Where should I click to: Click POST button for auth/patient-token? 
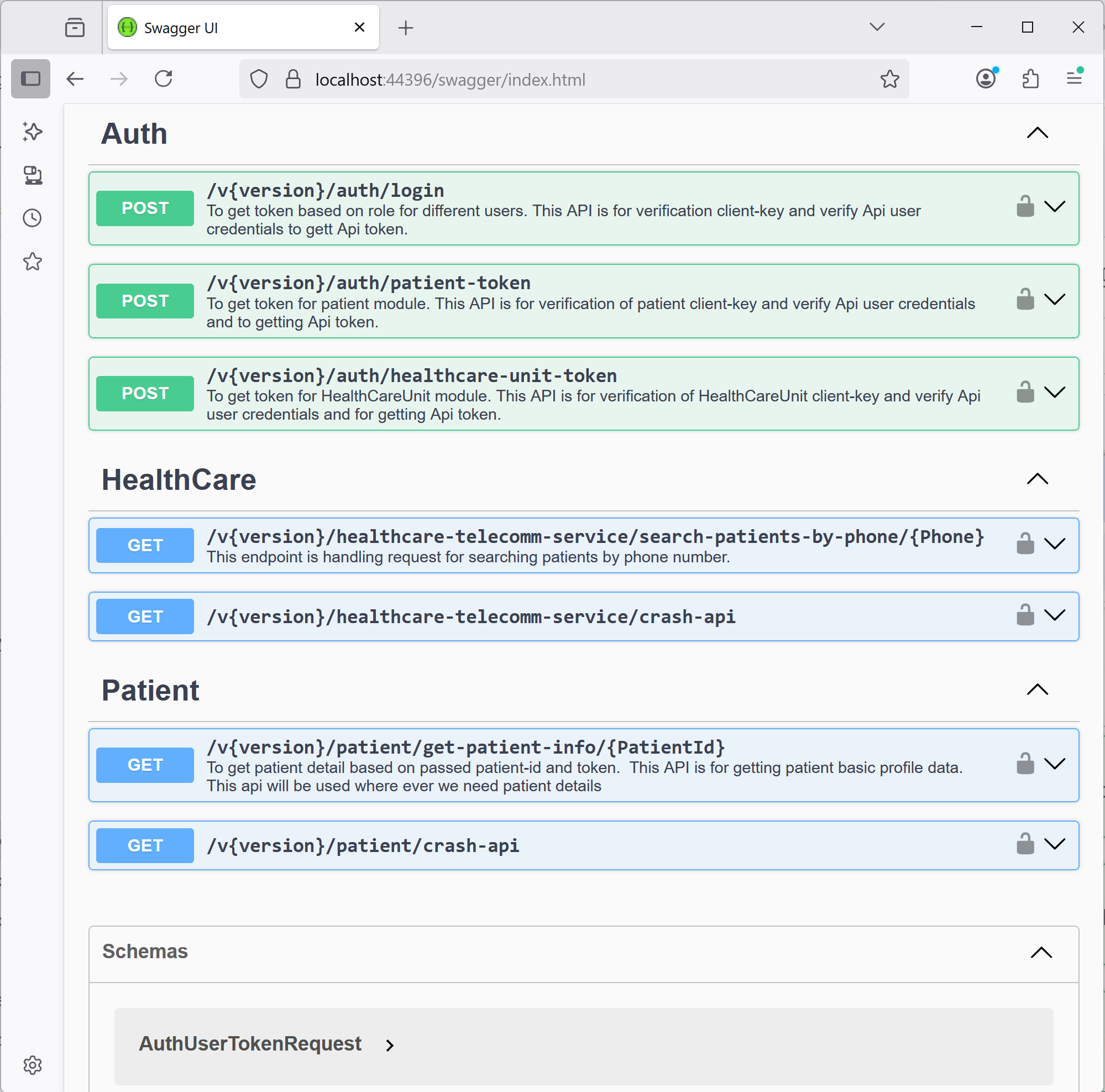point(145,301)
